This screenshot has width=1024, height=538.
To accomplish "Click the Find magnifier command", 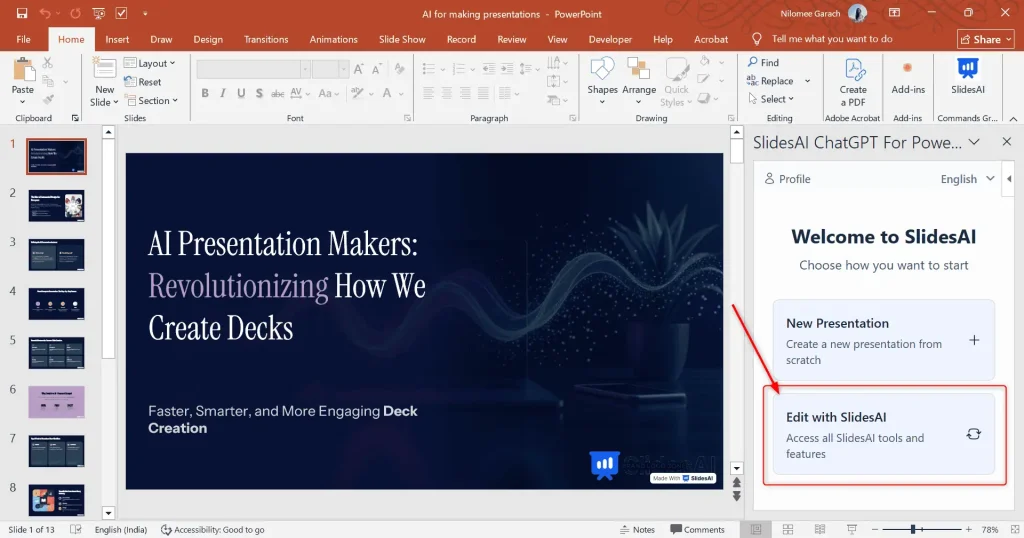I will (763, 62).
